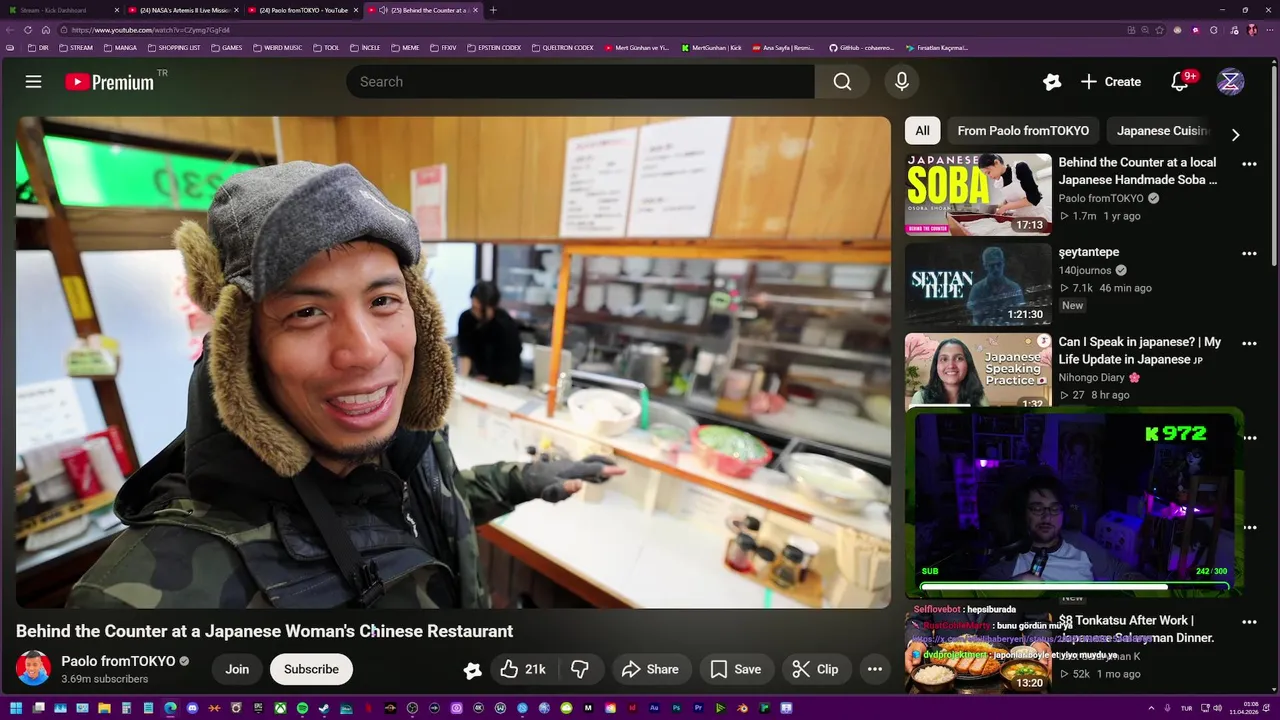The height and width of the screenshot is (720, 1280).
Task: Open volume control in system tray
Action: (x=1217, y=708)
